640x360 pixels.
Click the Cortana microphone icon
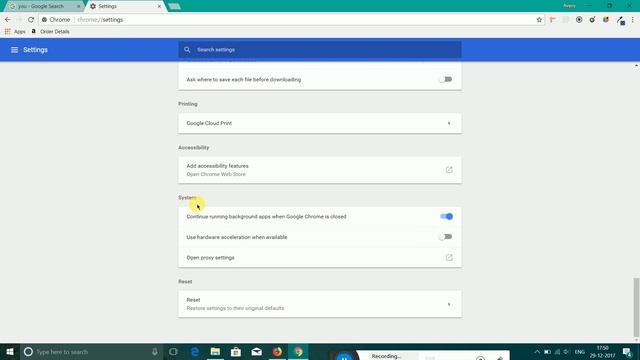155,352
